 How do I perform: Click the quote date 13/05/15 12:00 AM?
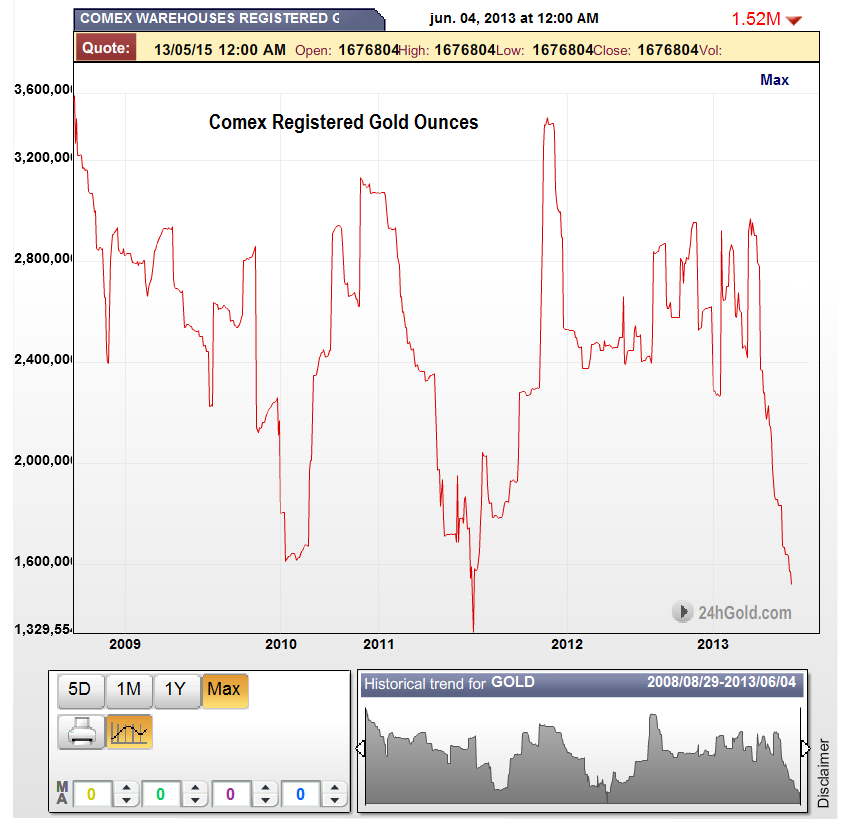(x=220, y=50)
